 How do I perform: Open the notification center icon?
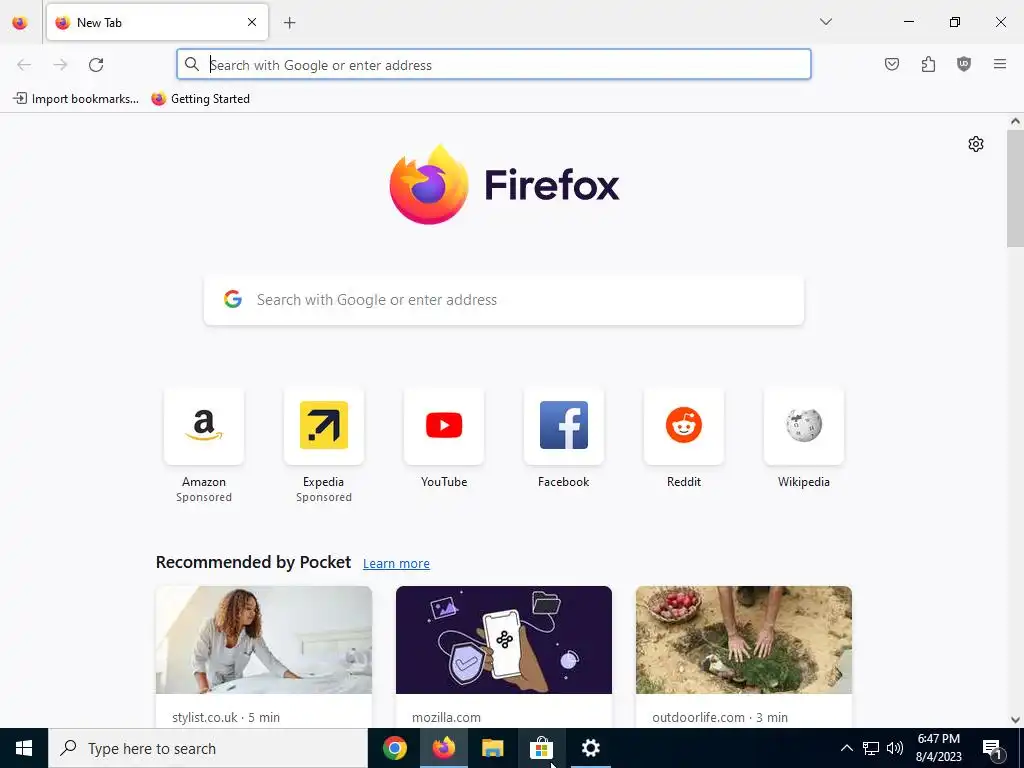pos(993,748)
